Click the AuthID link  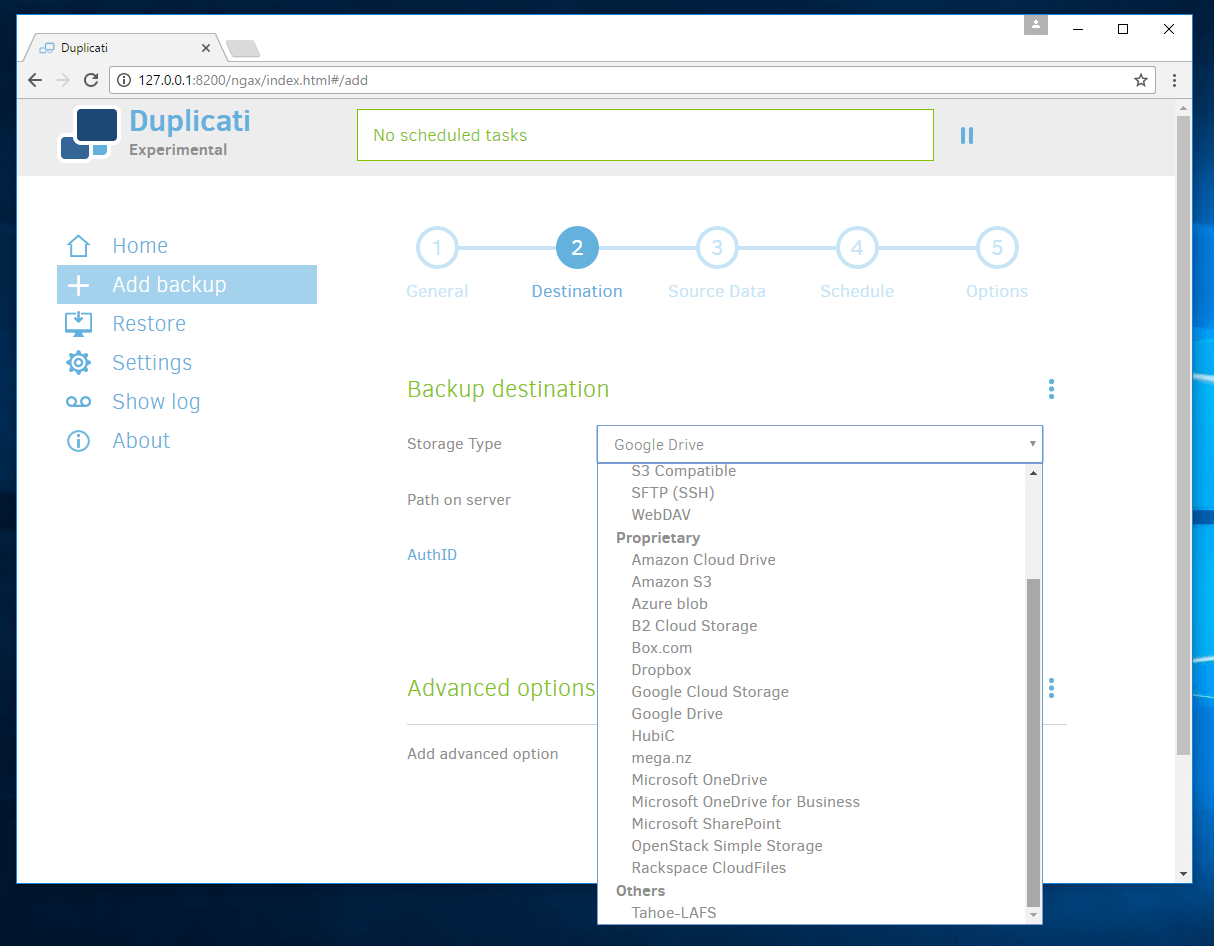tap(432, 554)
